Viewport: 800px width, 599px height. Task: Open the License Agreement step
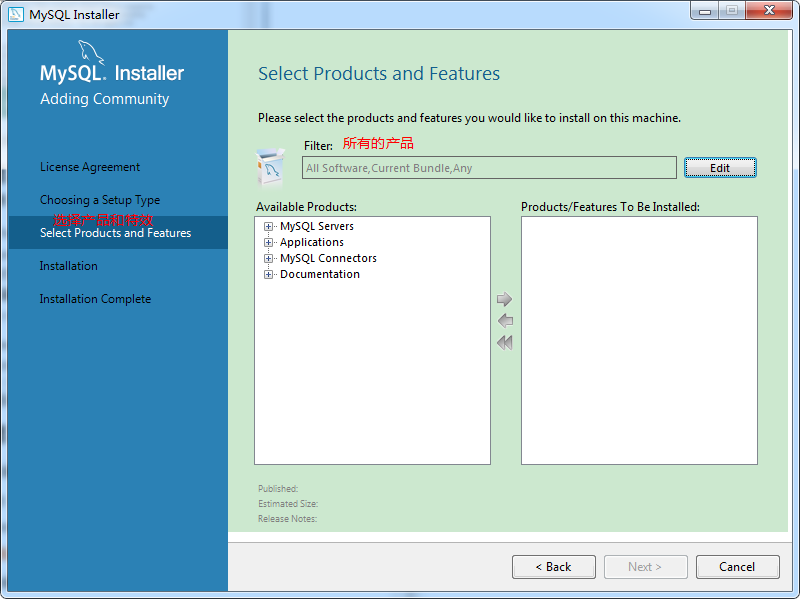tap(90, 167)
